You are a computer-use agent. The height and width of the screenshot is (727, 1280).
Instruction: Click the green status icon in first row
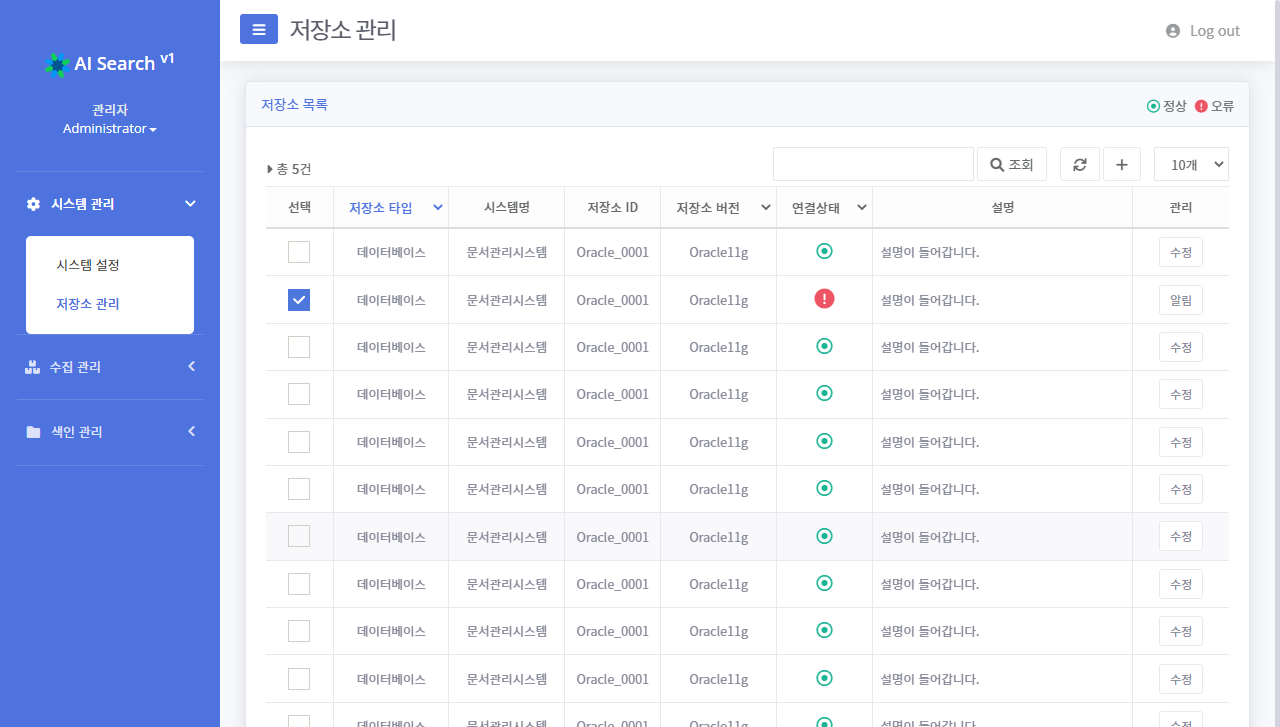[824, 252]
